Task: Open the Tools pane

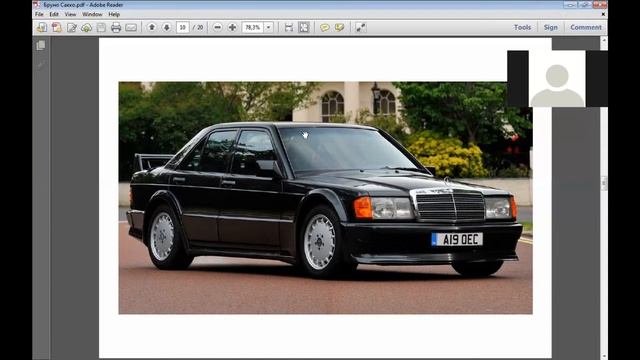Action: 522,27
